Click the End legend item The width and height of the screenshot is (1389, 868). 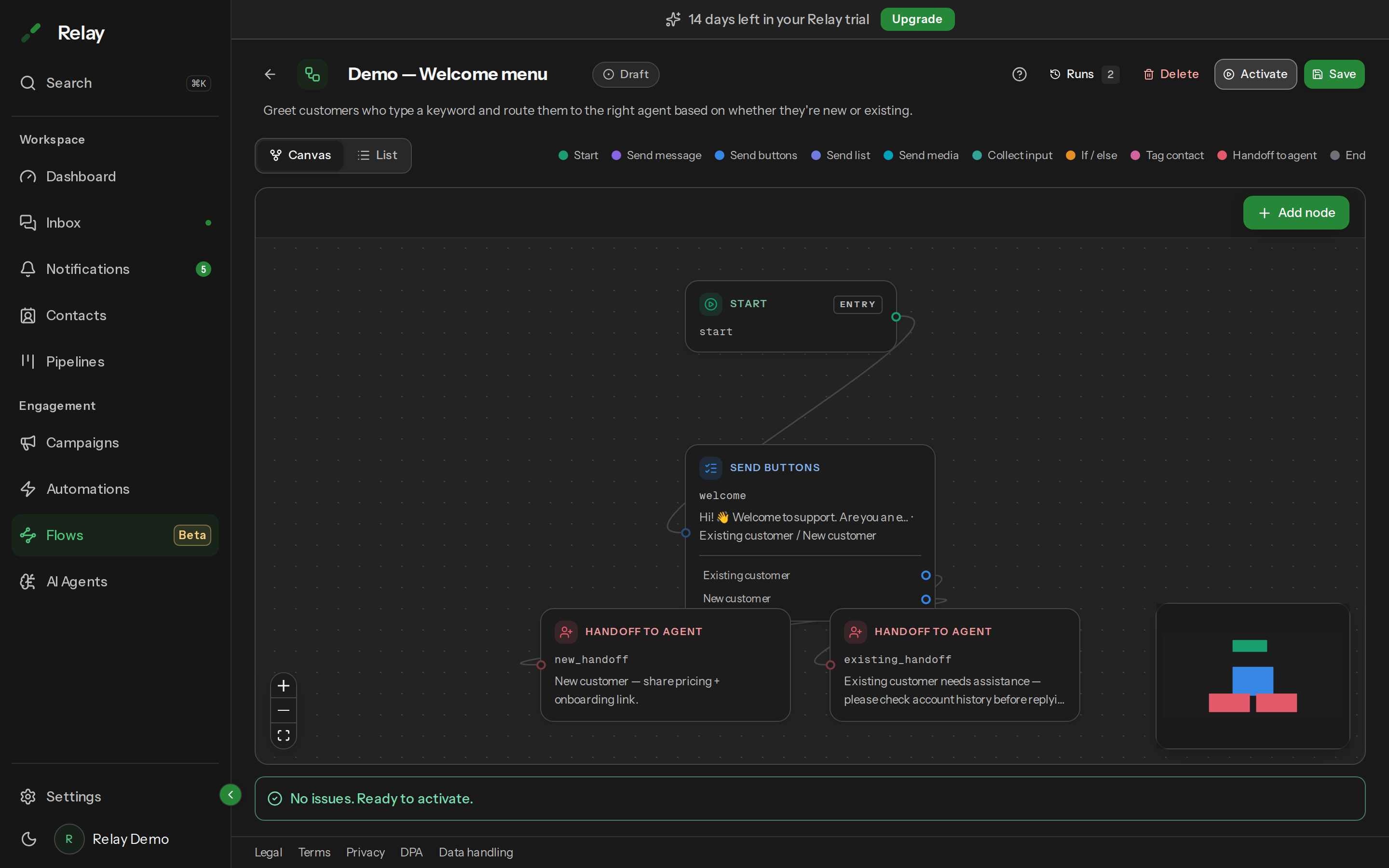pos(1348,156)
